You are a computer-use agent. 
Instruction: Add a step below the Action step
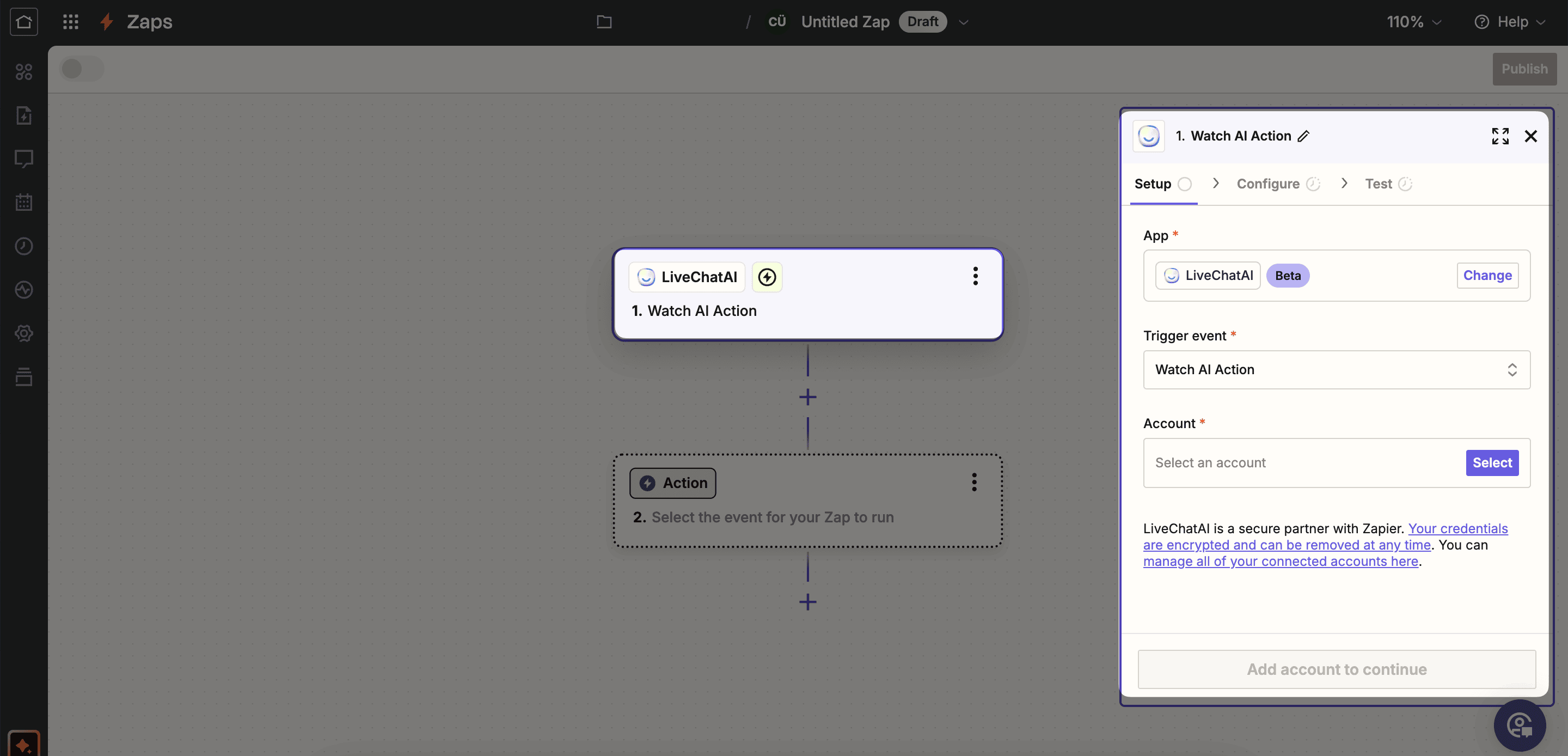point(808,602)
